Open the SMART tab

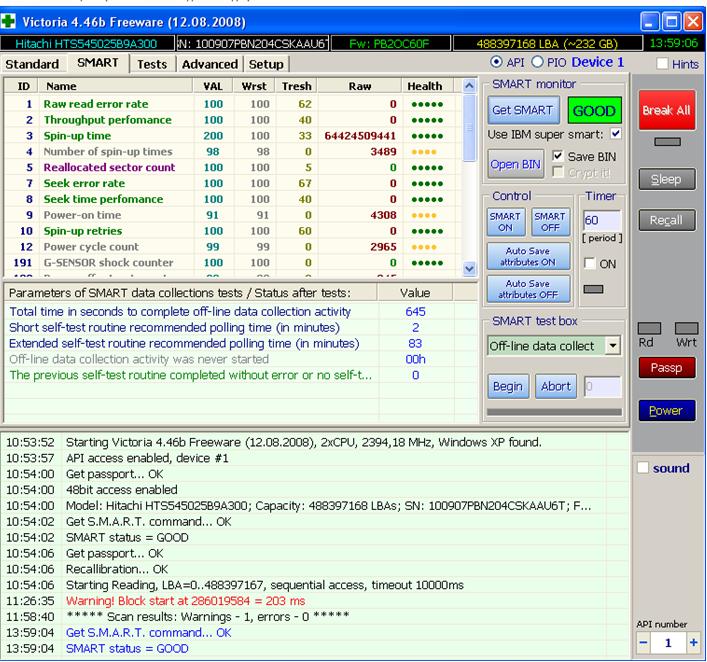[98, 63]
